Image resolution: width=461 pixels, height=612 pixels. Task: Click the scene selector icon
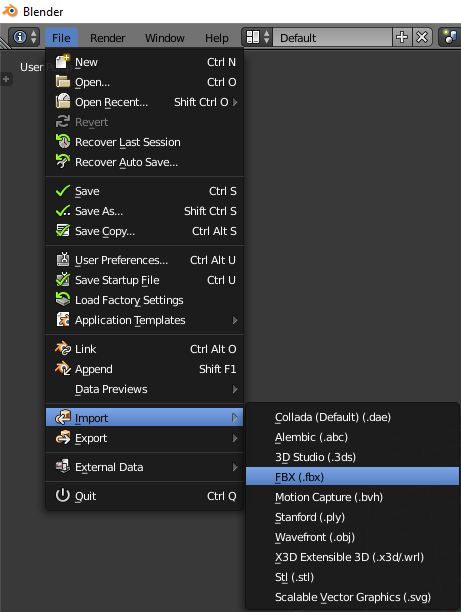[x=450, y=37]
